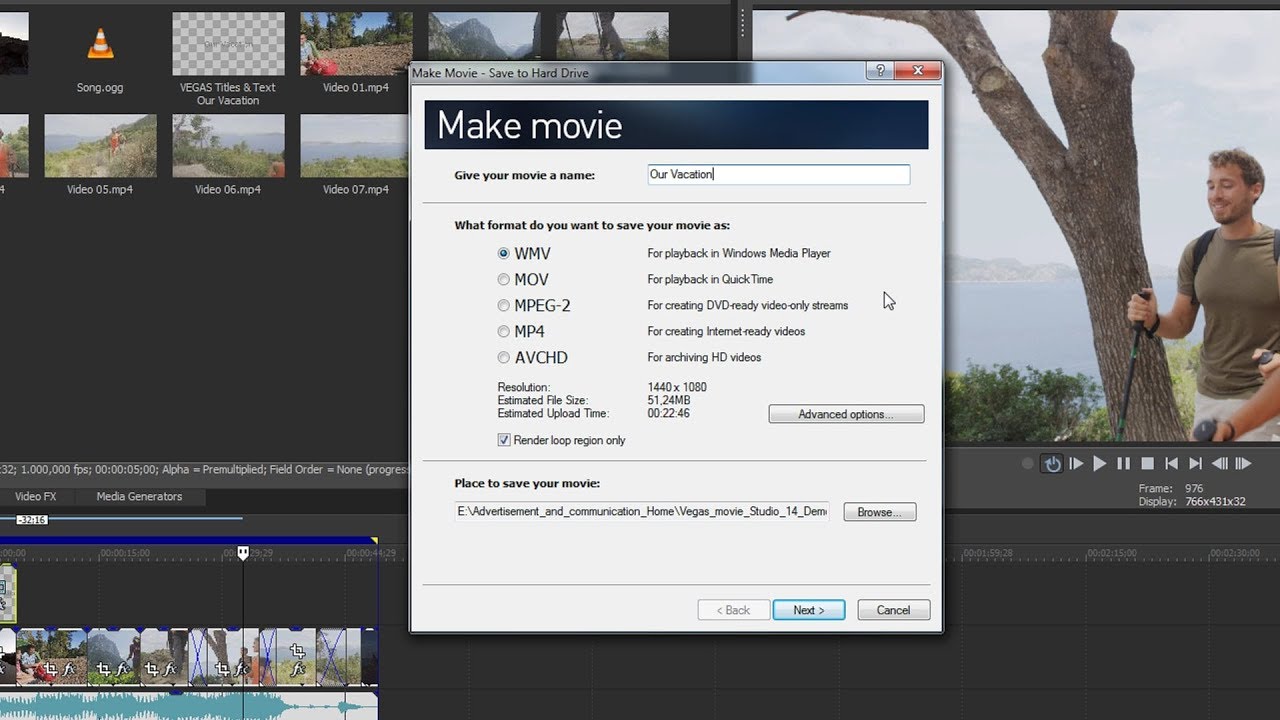
Task: Click the Next button
Action: point(808,610)
